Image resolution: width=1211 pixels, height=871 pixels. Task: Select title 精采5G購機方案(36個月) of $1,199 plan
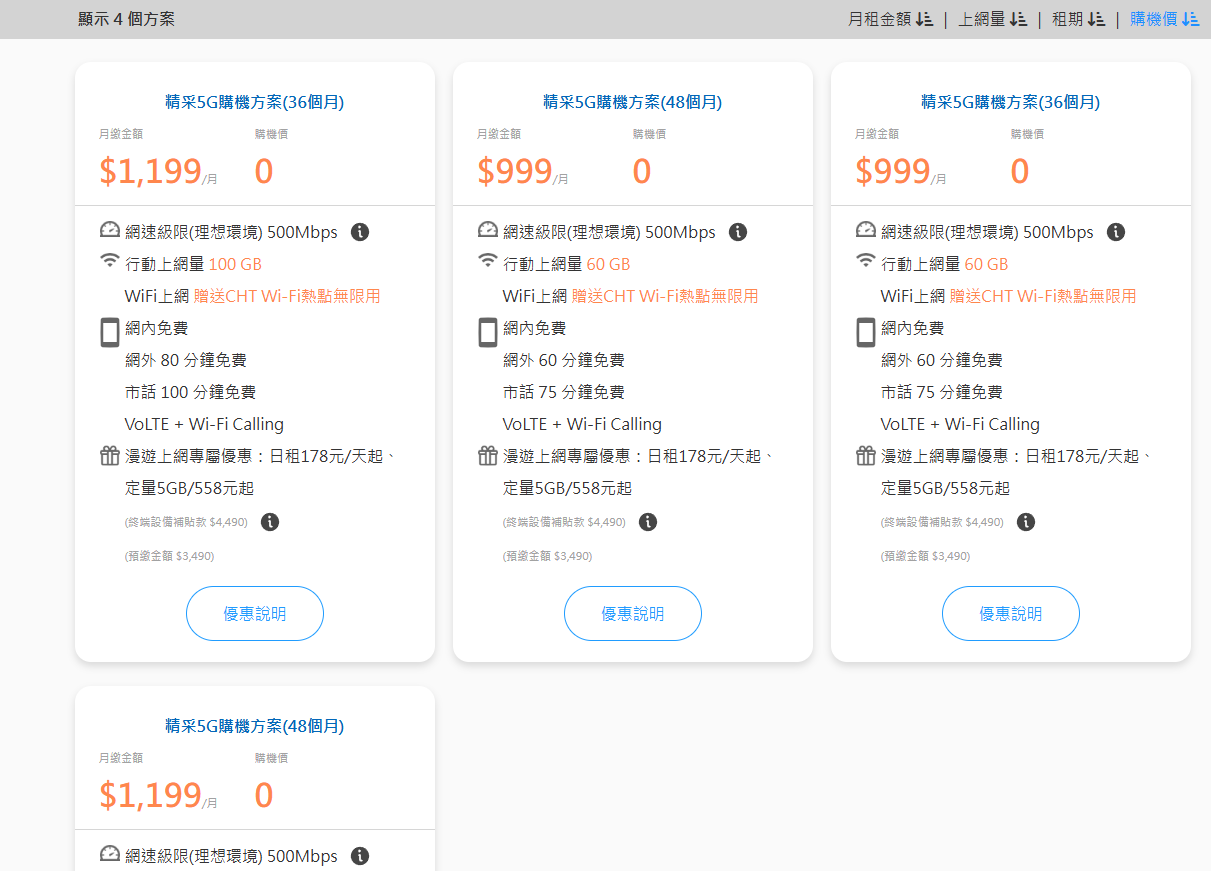click(255, 102)
